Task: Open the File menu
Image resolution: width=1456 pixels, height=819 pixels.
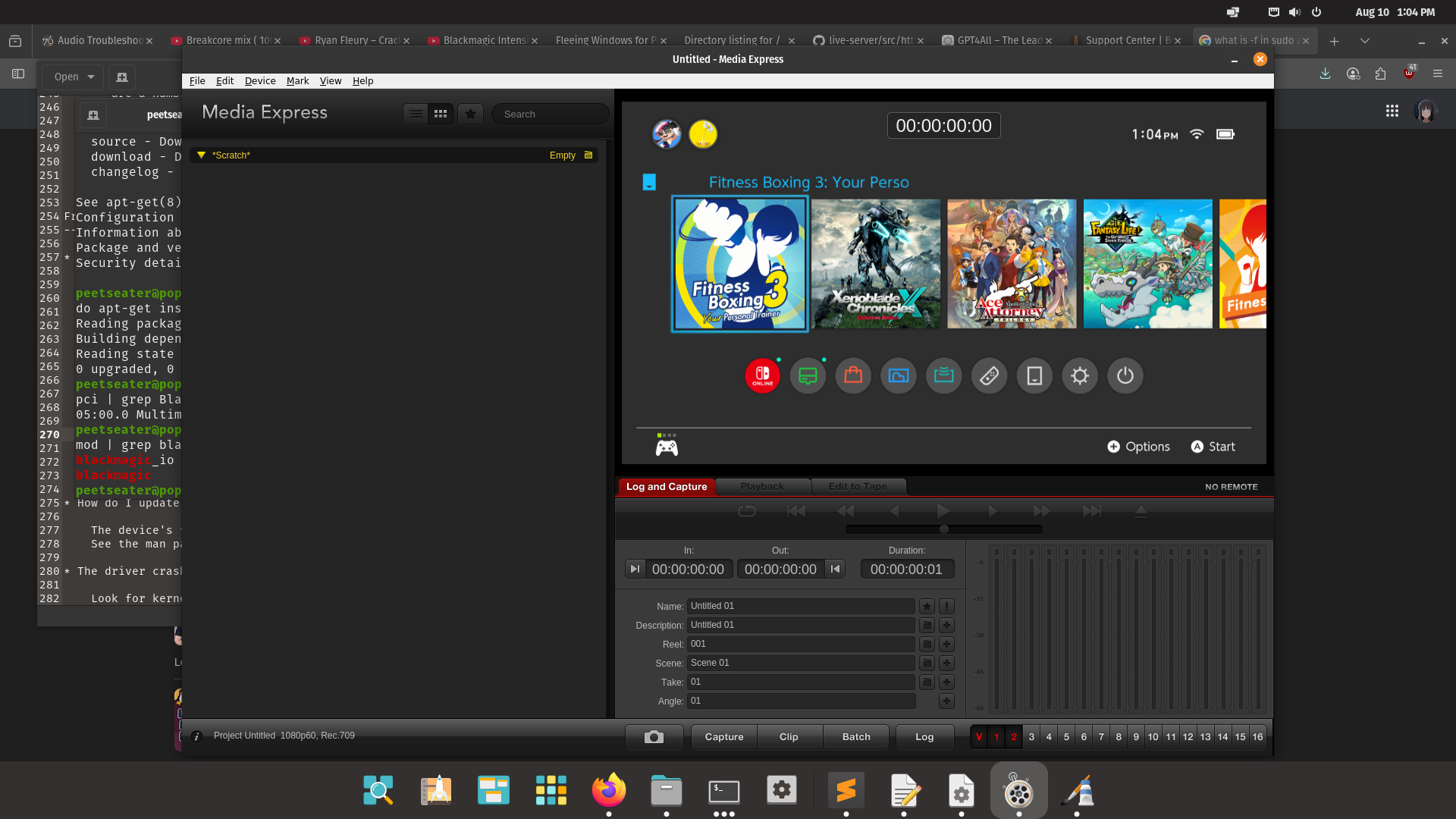Action: (197, 80)
